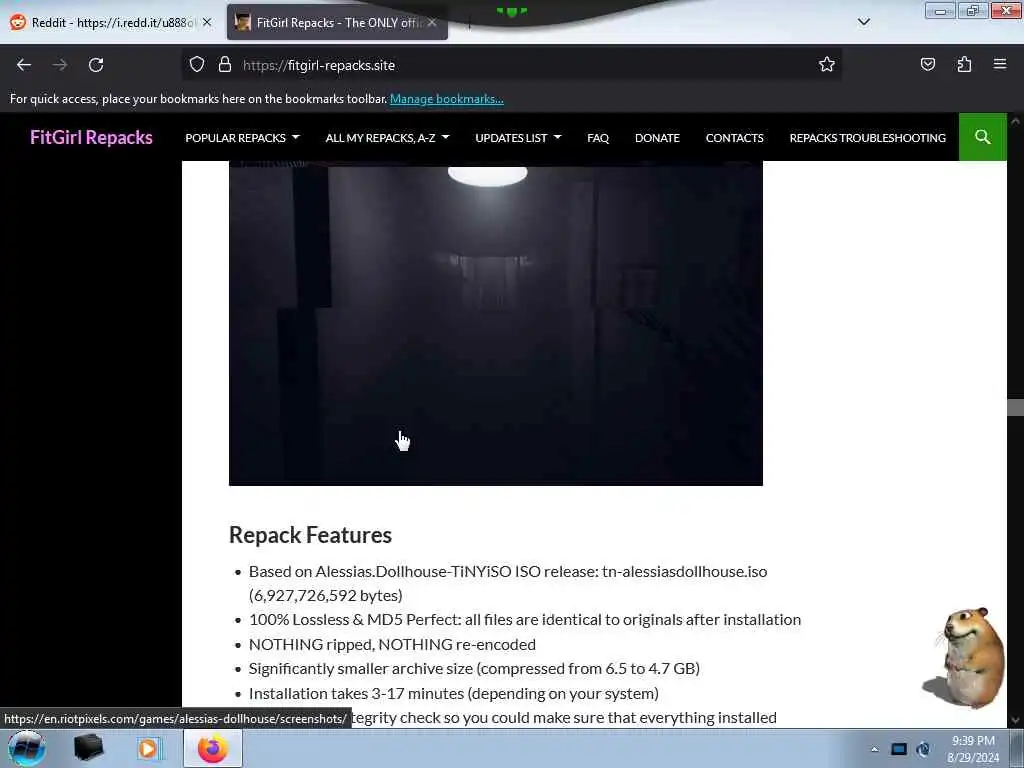Open the Extensions puzzle icon
The width and height of the screenshot is (1024, 768).
pyautogui.click(x=964, y=65)
